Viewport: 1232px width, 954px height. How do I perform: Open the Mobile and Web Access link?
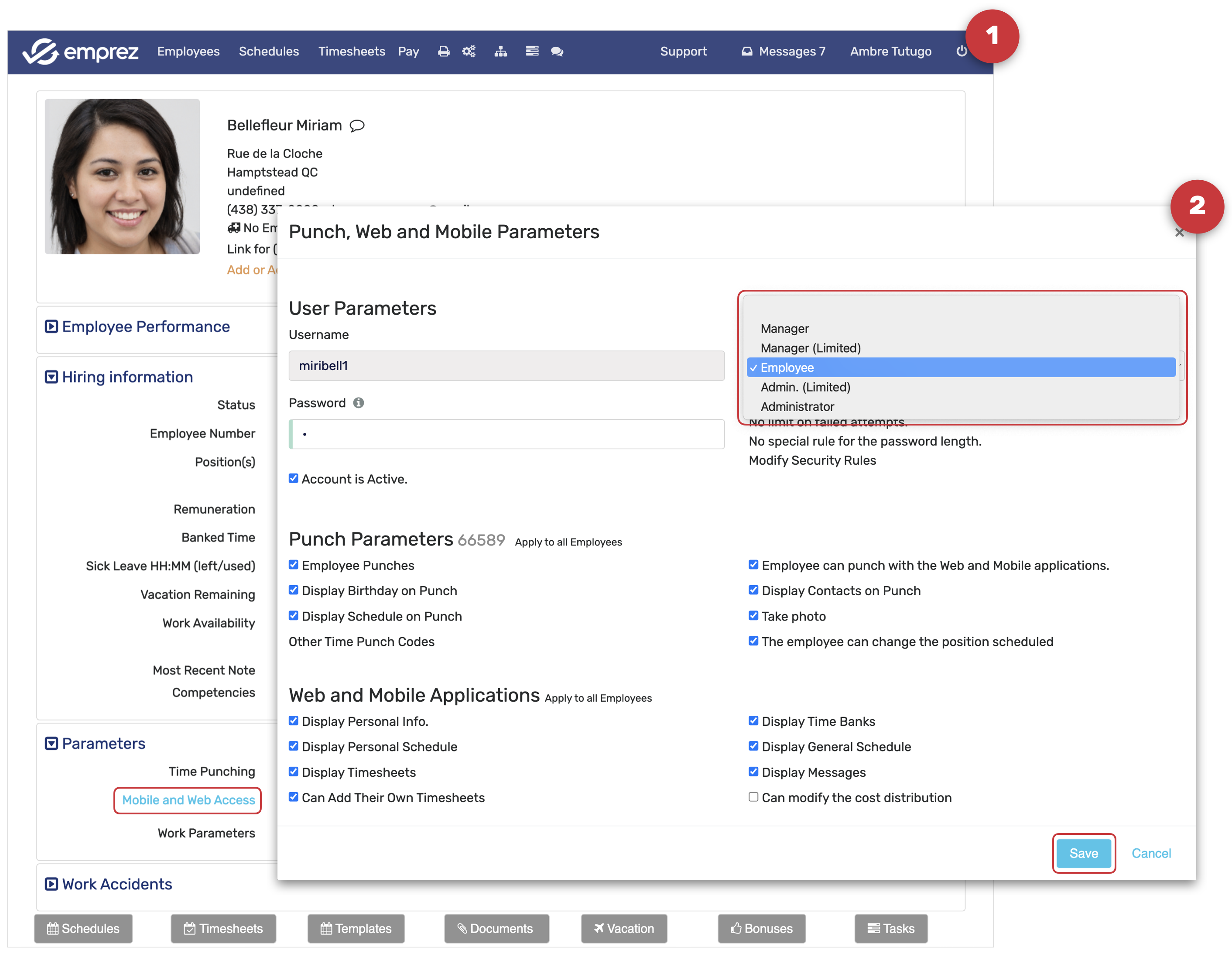point(188,800)
